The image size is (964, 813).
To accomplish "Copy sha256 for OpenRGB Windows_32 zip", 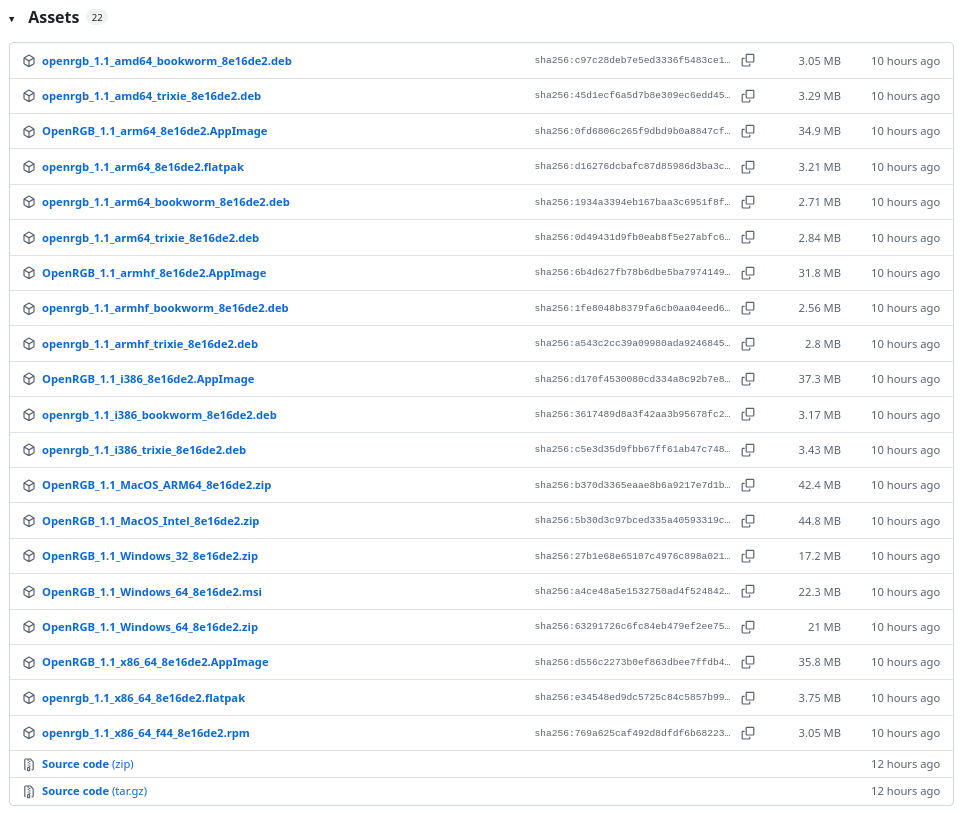I will click(x=748, y=556).
